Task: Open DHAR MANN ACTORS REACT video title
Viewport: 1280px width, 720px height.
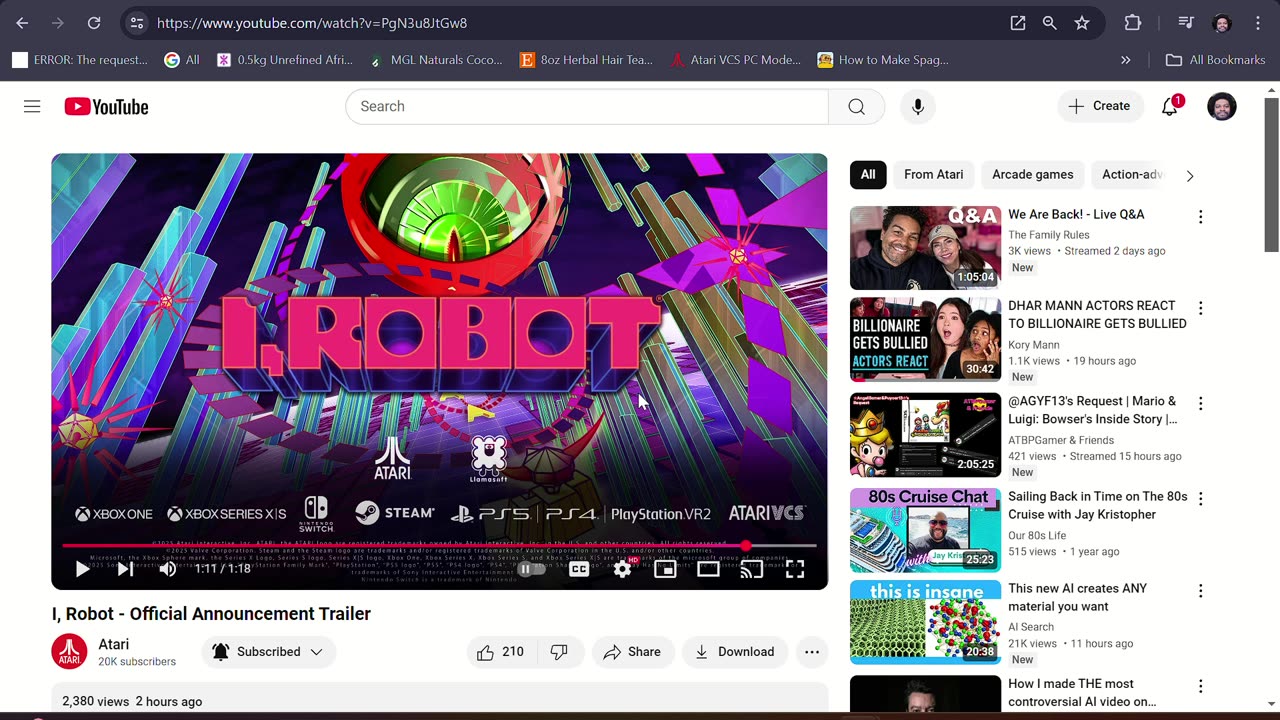Action: (1097, 315)
